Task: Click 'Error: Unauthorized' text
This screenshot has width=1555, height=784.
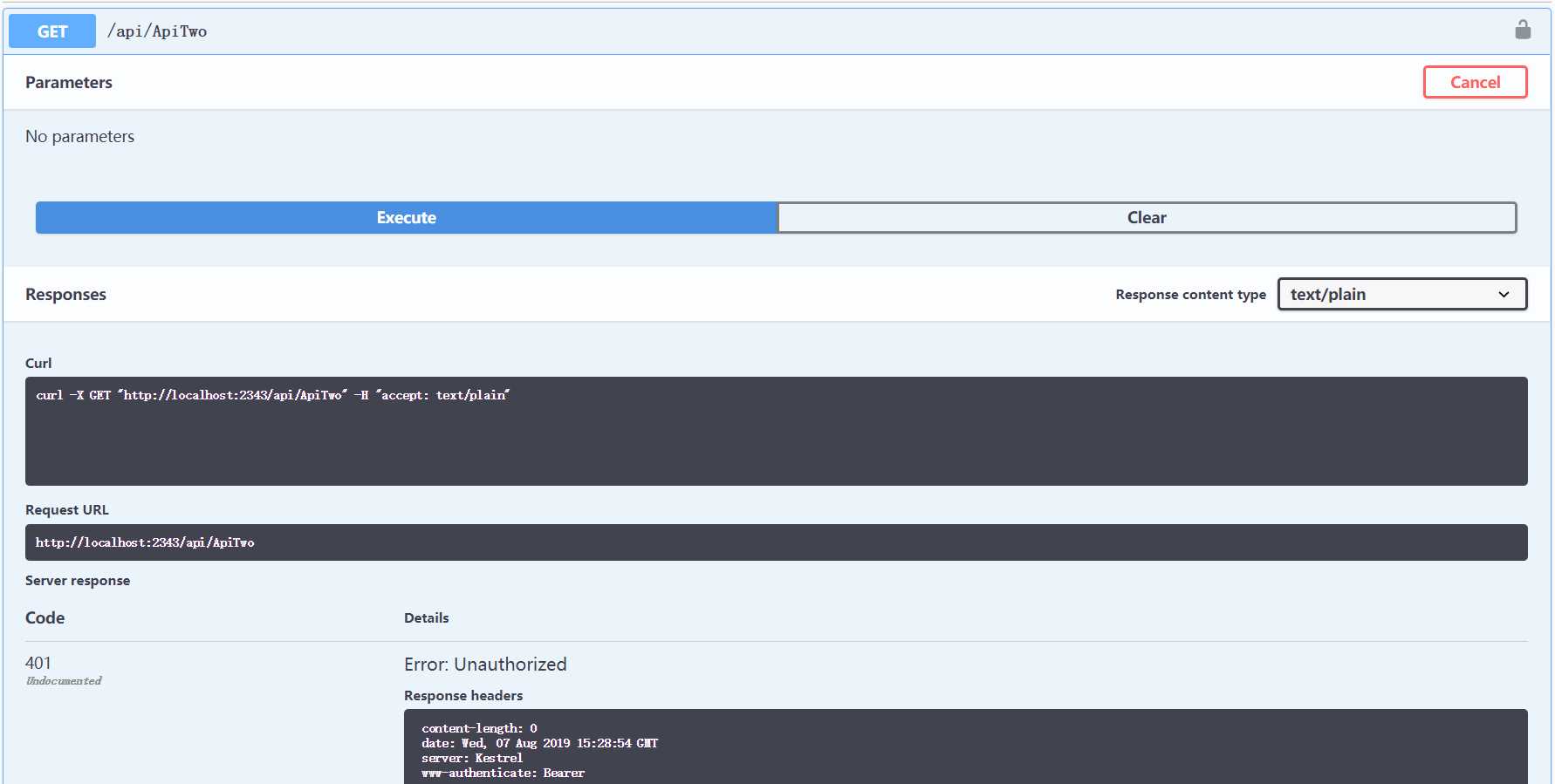Action: pyautogui.click(x=485, y=665)
